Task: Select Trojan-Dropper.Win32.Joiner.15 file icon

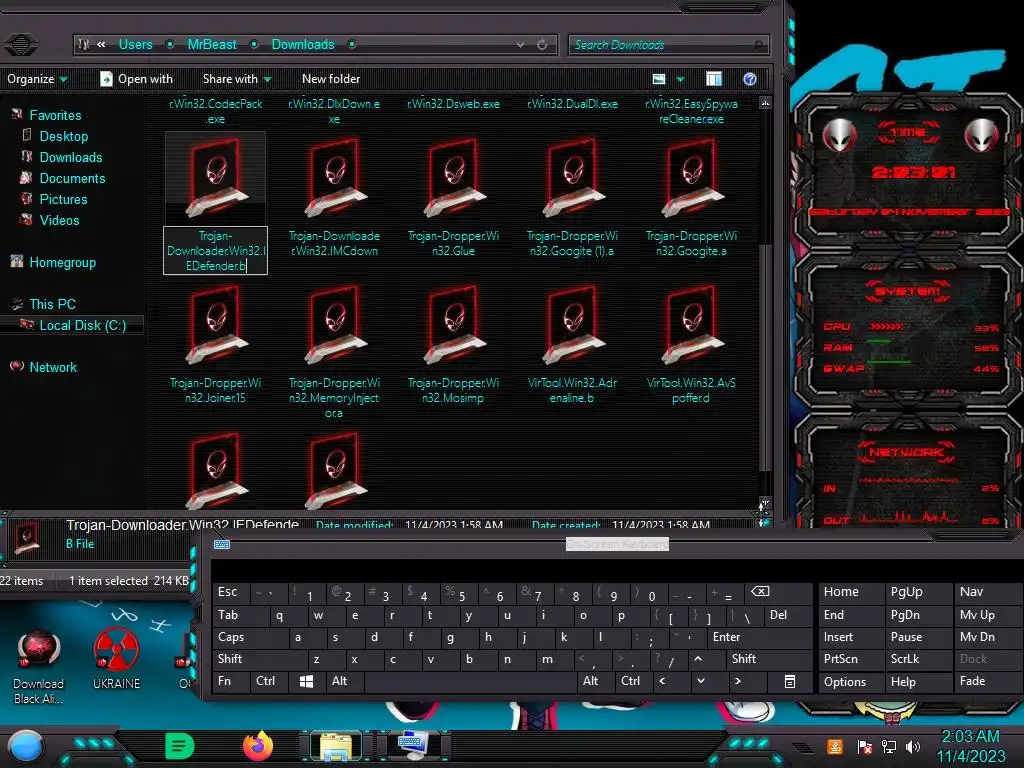Action: (215, 325)
